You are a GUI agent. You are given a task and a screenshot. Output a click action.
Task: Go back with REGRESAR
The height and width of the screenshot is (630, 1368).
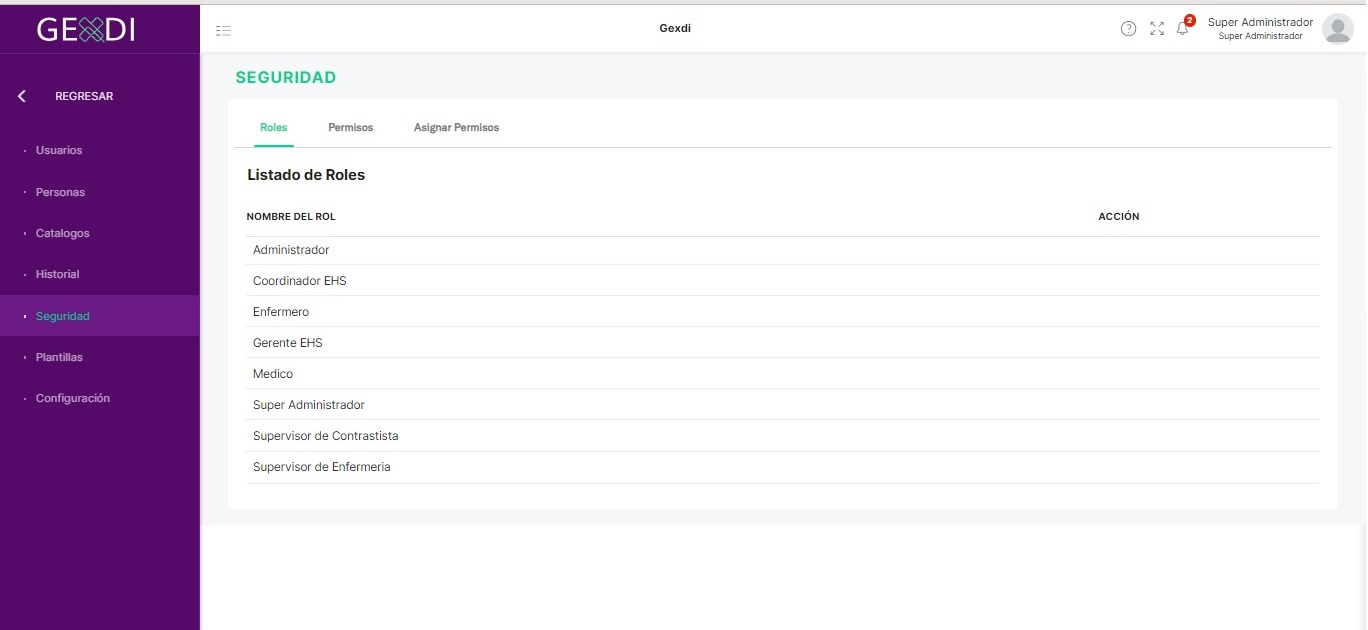[84, 96]
